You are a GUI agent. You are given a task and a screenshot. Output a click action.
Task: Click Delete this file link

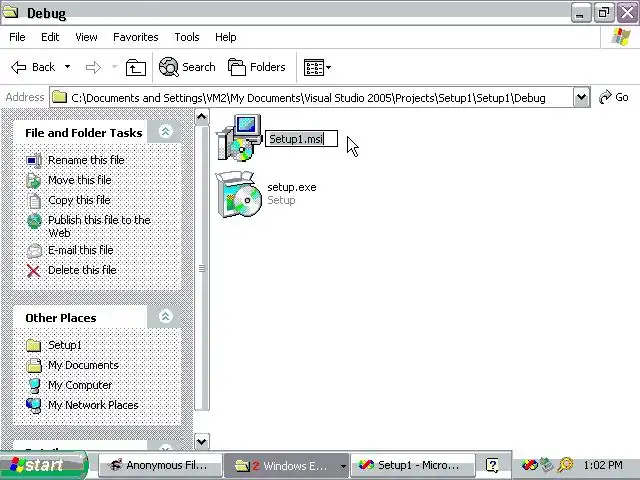82,270
